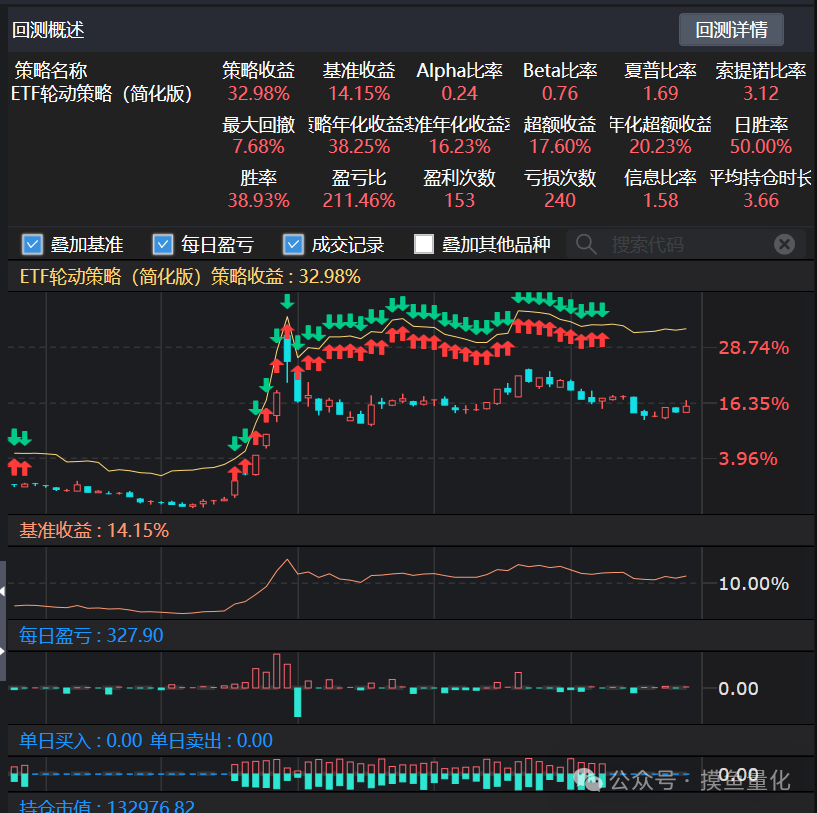This screenshot has height=813, width=817.
Task: Click the magnifier icon in search box
Action: click(587, 244)
